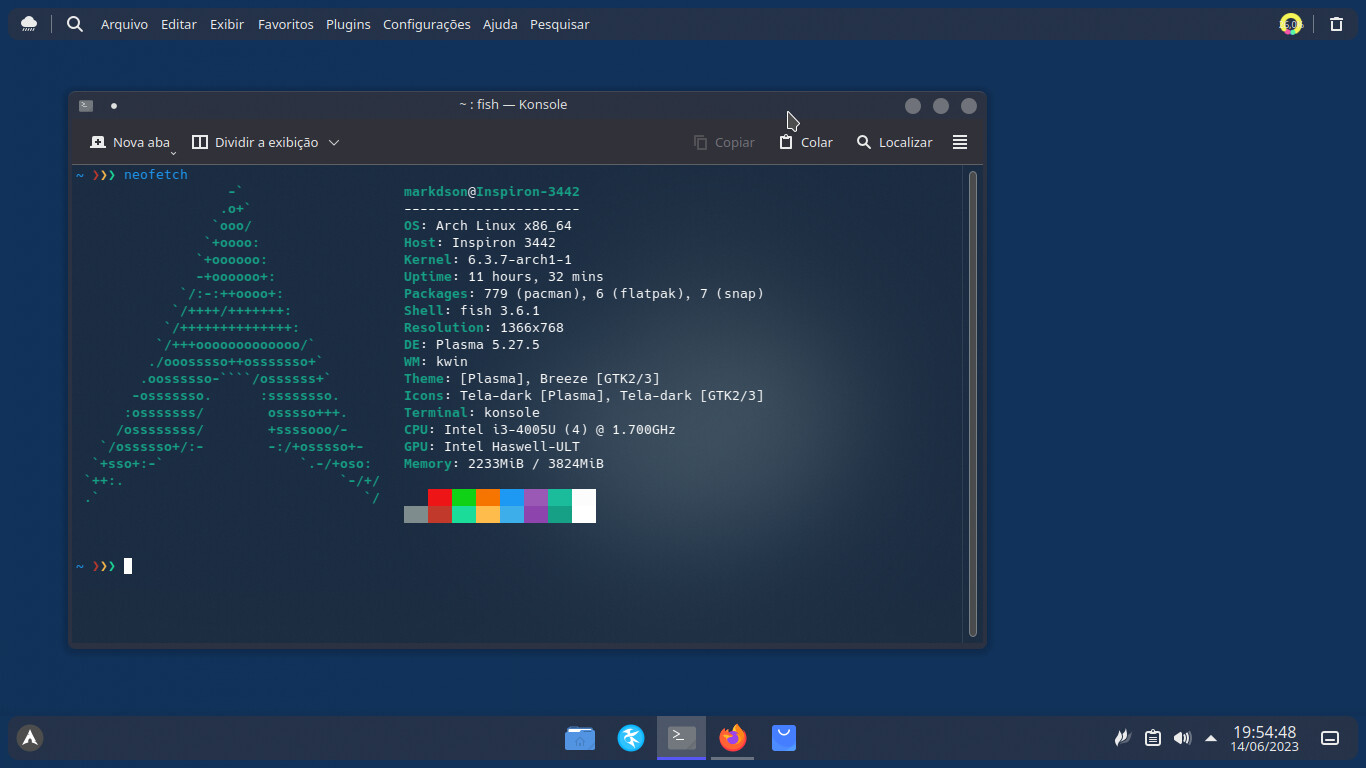Screen dimensions: 1366x768
Task: Click the blue bird icon in the taskbar
Action: [631, 738]
